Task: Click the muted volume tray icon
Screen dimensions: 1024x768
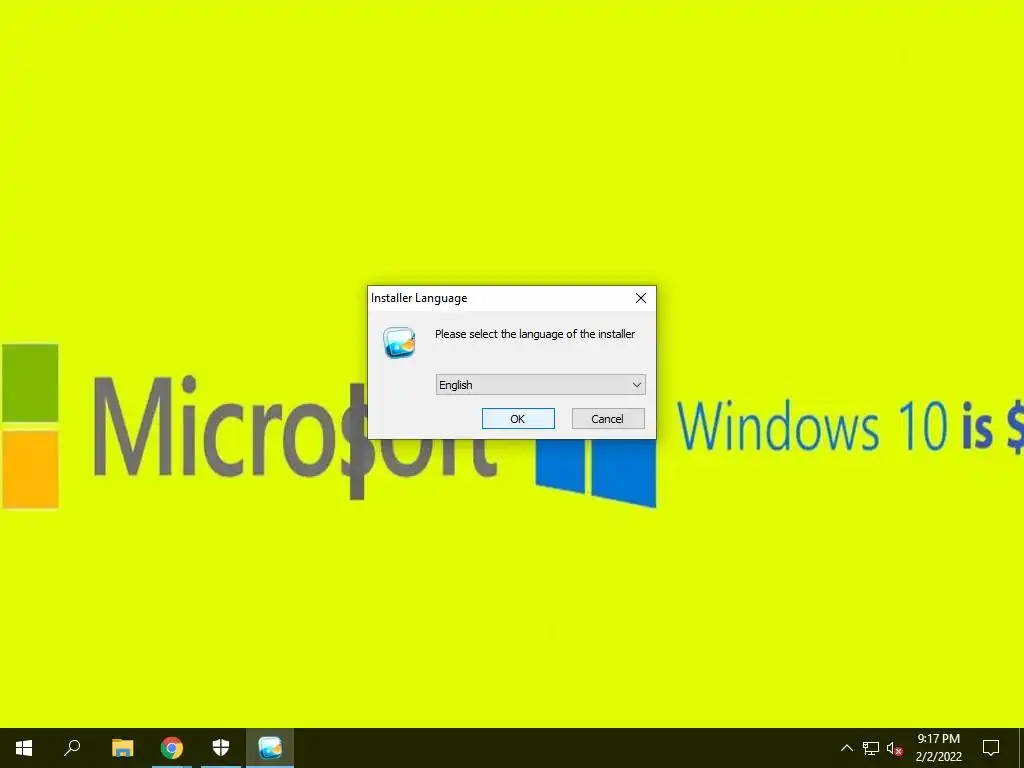Action: (x=894, y=748)
